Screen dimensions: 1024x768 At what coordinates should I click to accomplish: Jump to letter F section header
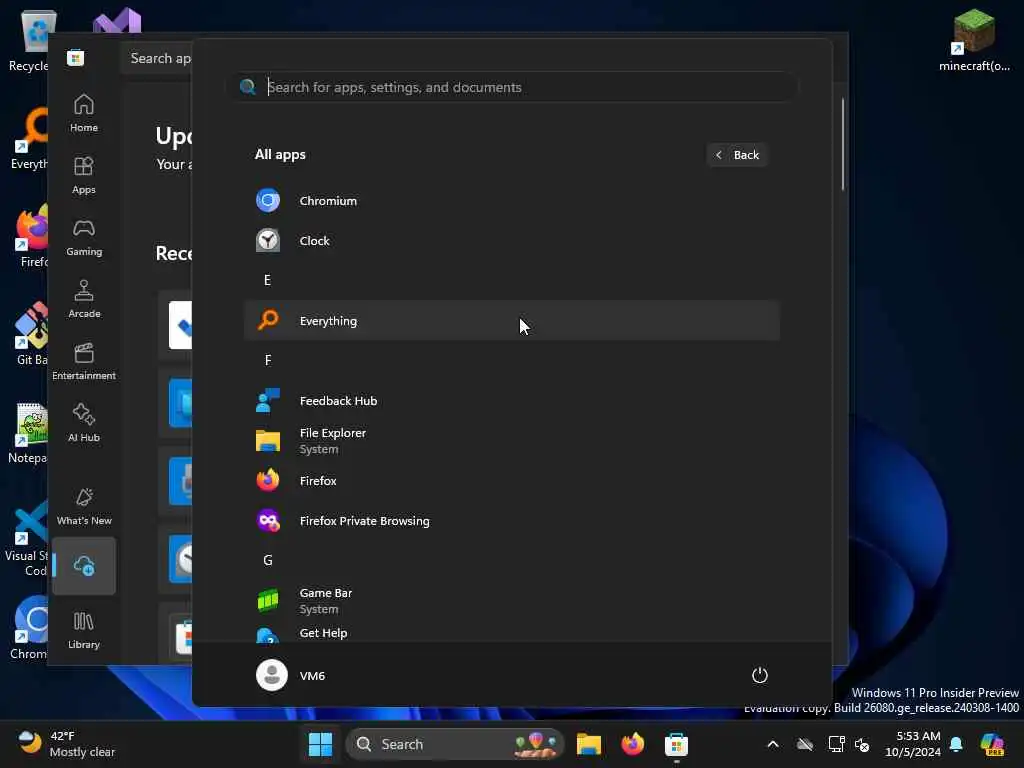(x=268, y=360)
